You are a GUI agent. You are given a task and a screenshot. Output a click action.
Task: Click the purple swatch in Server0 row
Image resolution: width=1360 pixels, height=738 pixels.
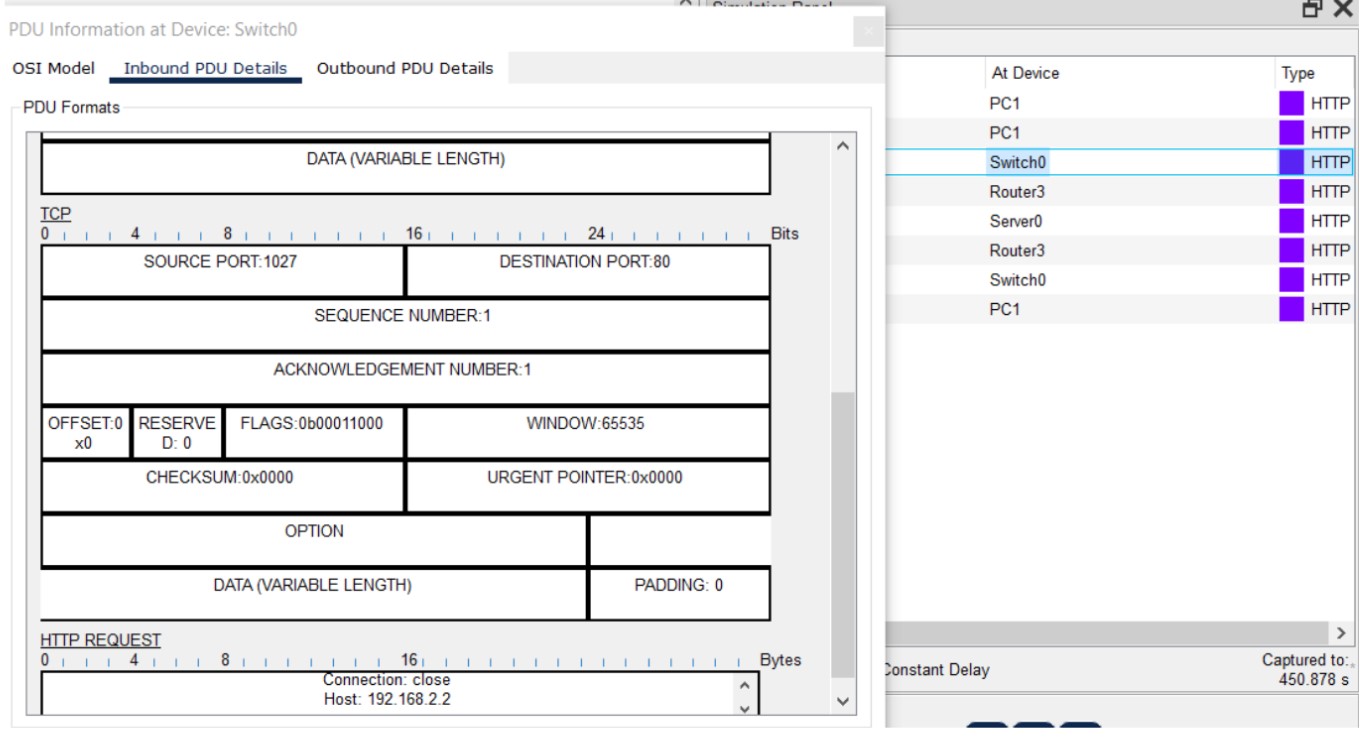tap(1292, 221)
